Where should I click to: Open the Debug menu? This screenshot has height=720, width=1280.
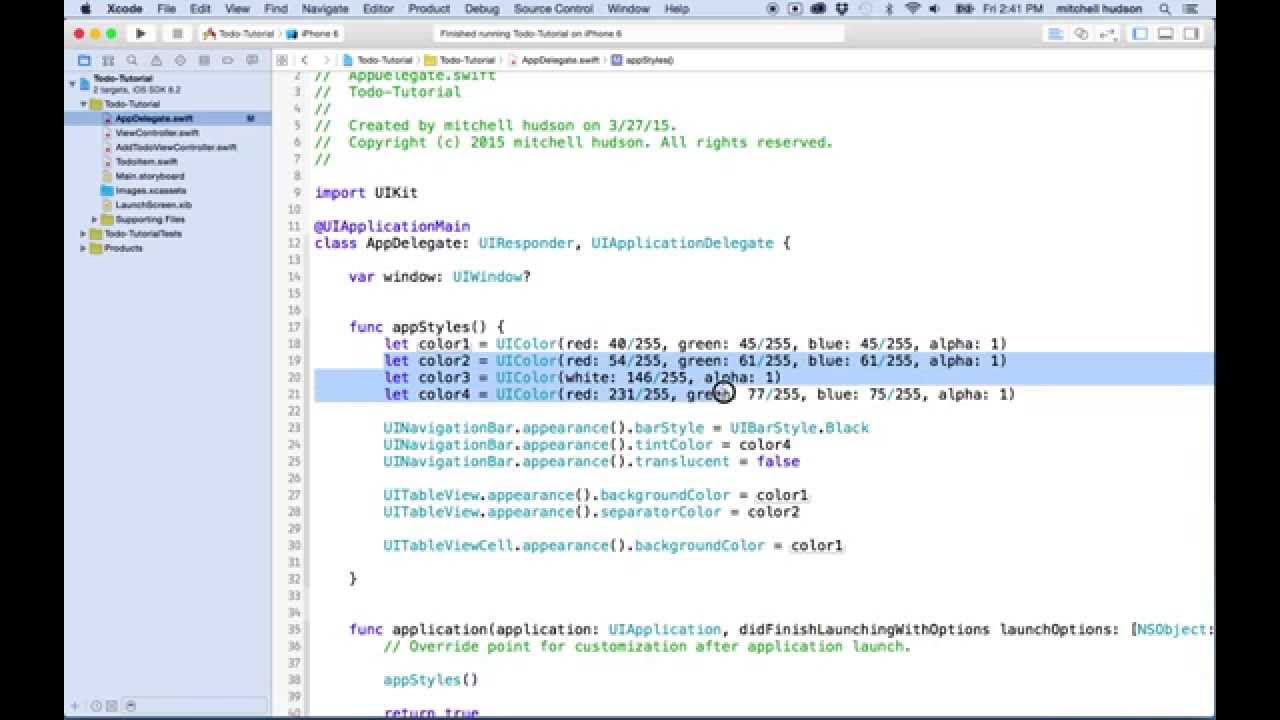(482, 9)
